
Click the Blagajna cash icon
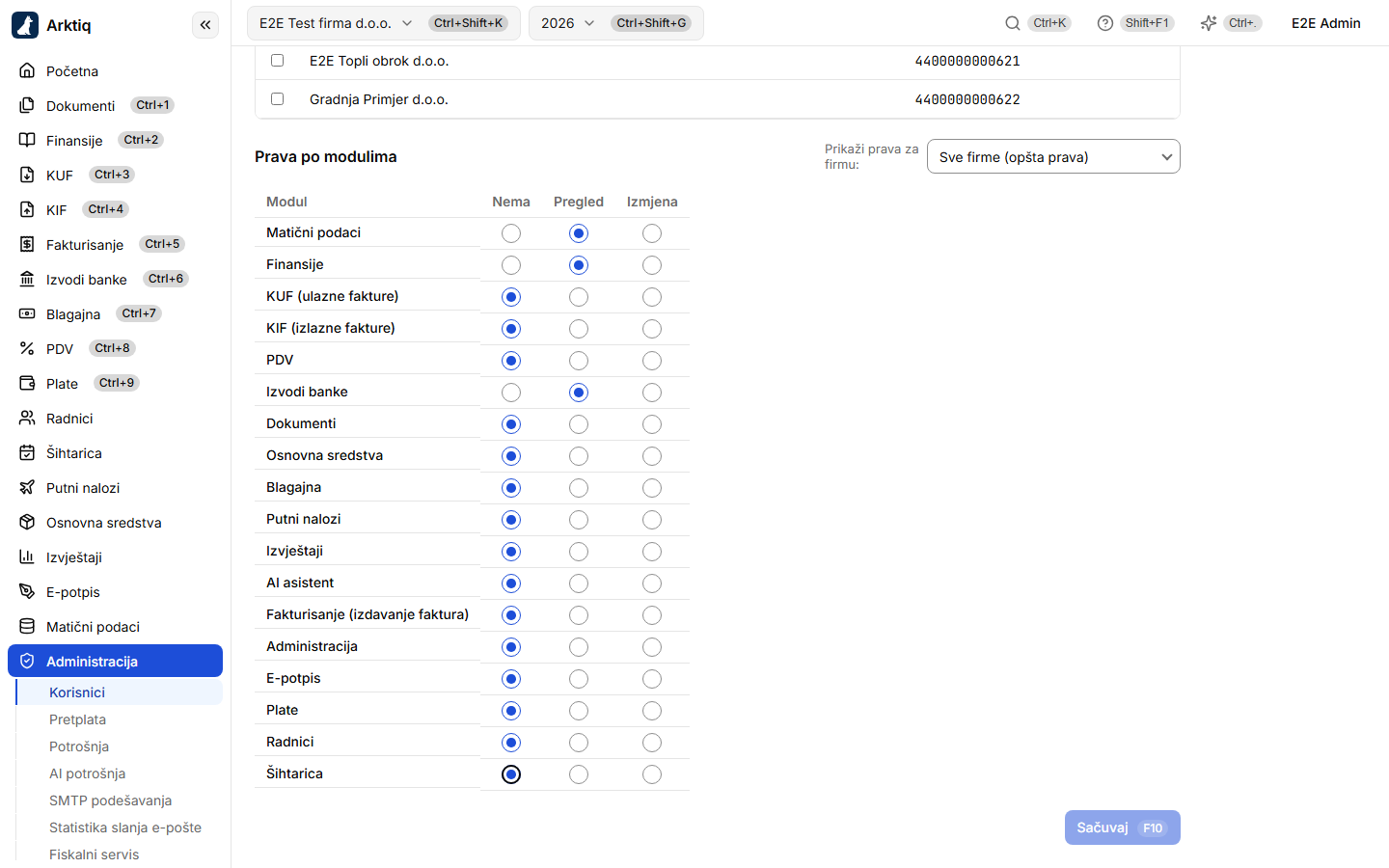[27, 314]
